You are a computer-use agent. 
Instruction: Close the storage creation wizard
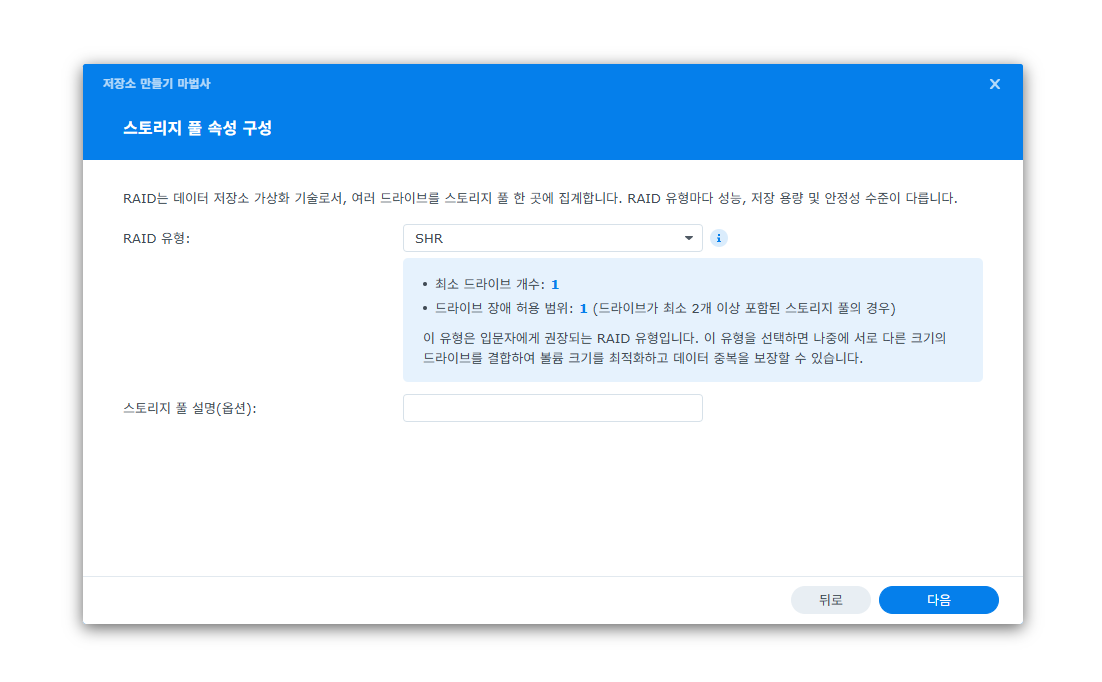pos(994,84)
